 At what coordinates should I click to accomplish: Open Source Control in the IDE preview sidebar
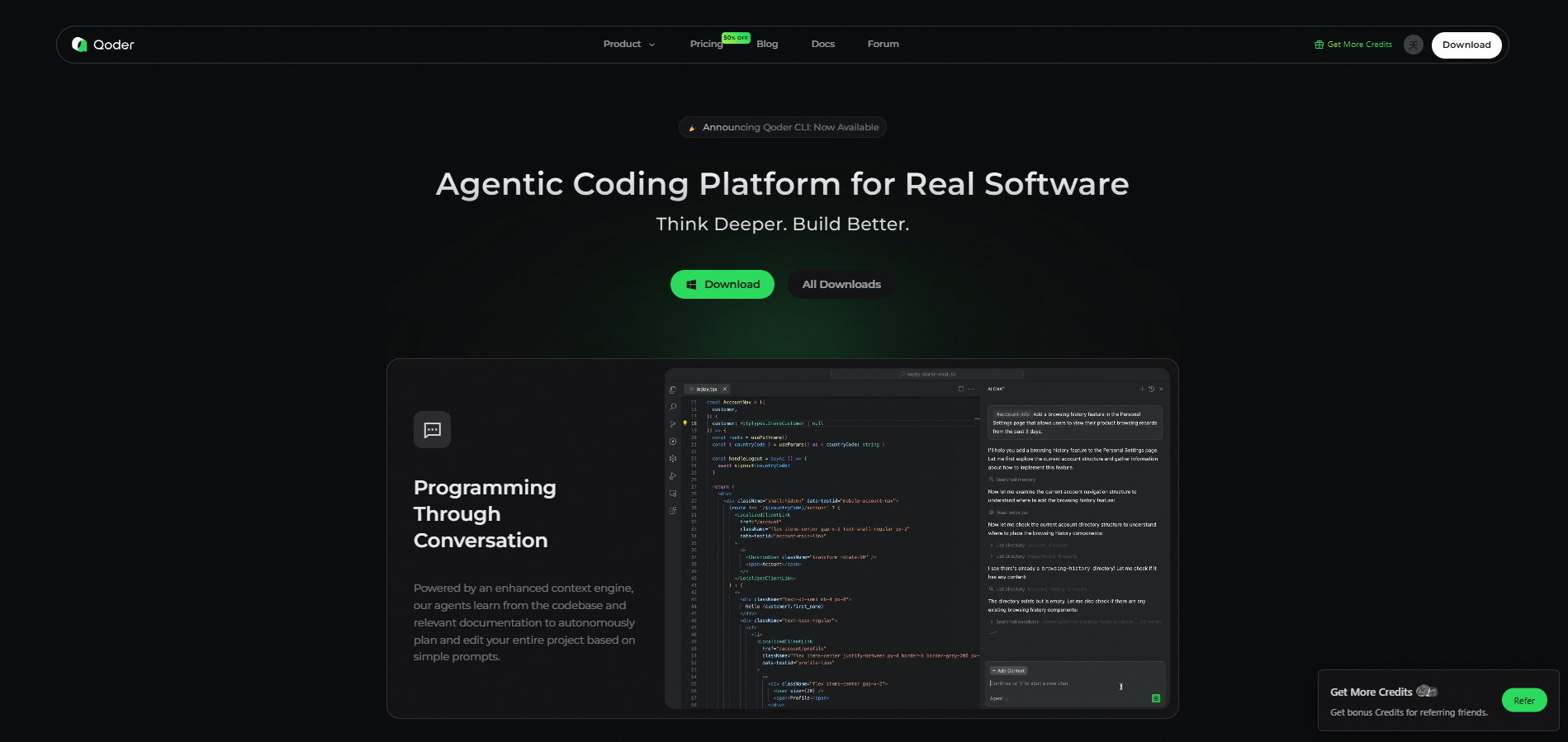click(x=673, y=424)
